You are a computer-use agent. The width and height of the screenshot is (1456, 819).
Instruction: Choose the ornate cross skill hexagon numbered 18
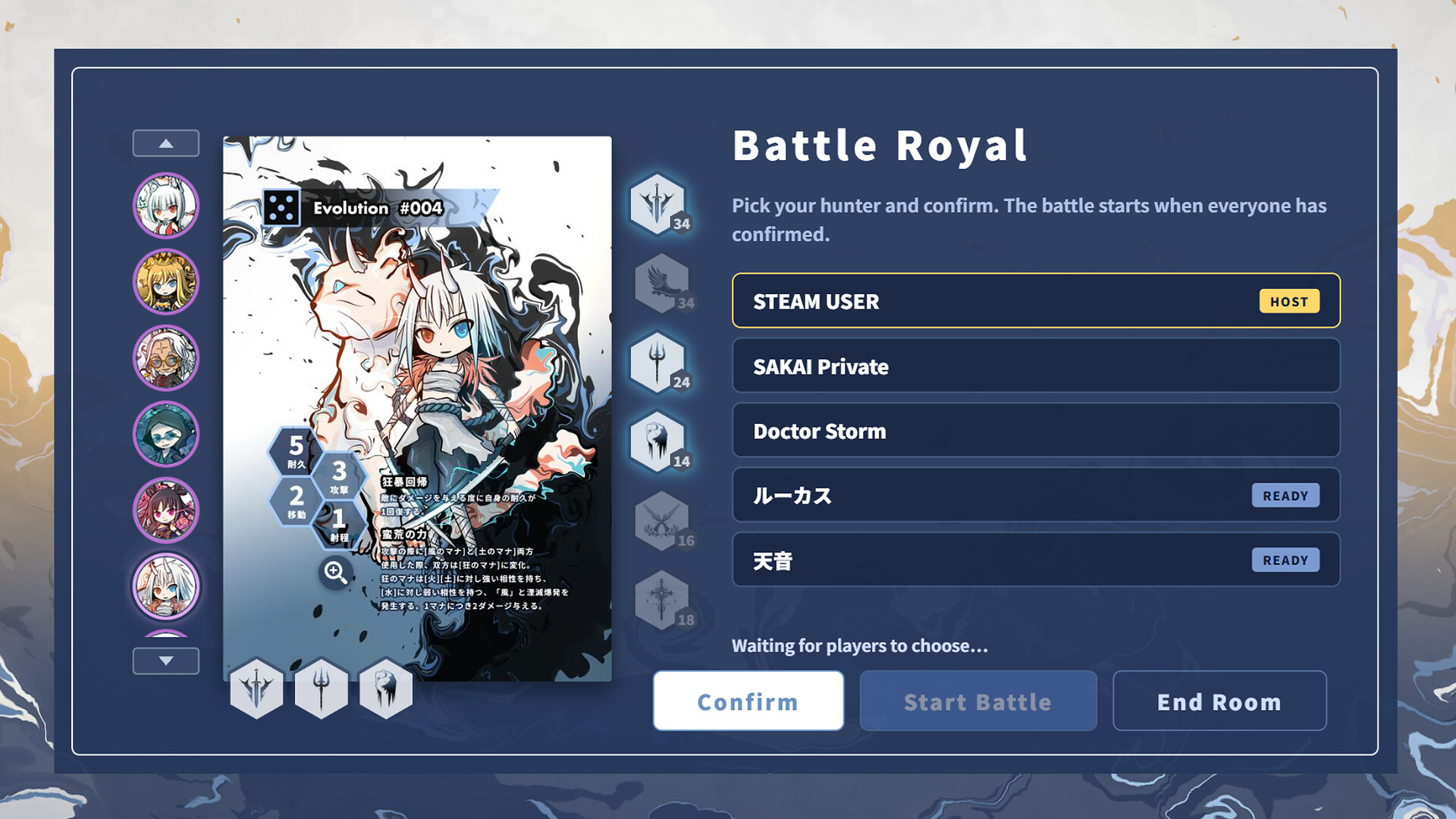click(661, 601)
